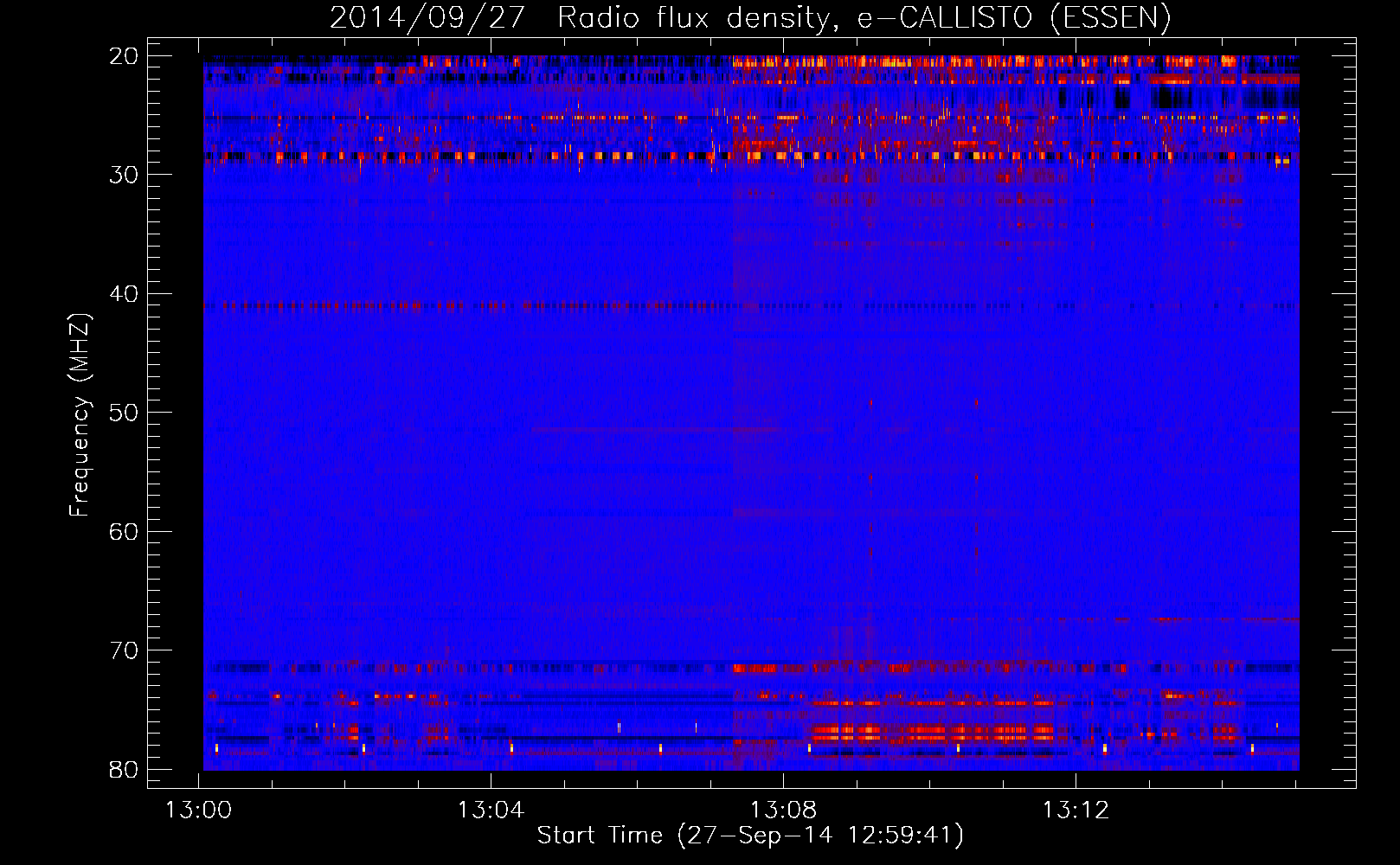This screenshot has width=1400, height=865.
Task: Click the 60 MHz frequency tick label
Action: pyautogui.click(x=125, y=532)
